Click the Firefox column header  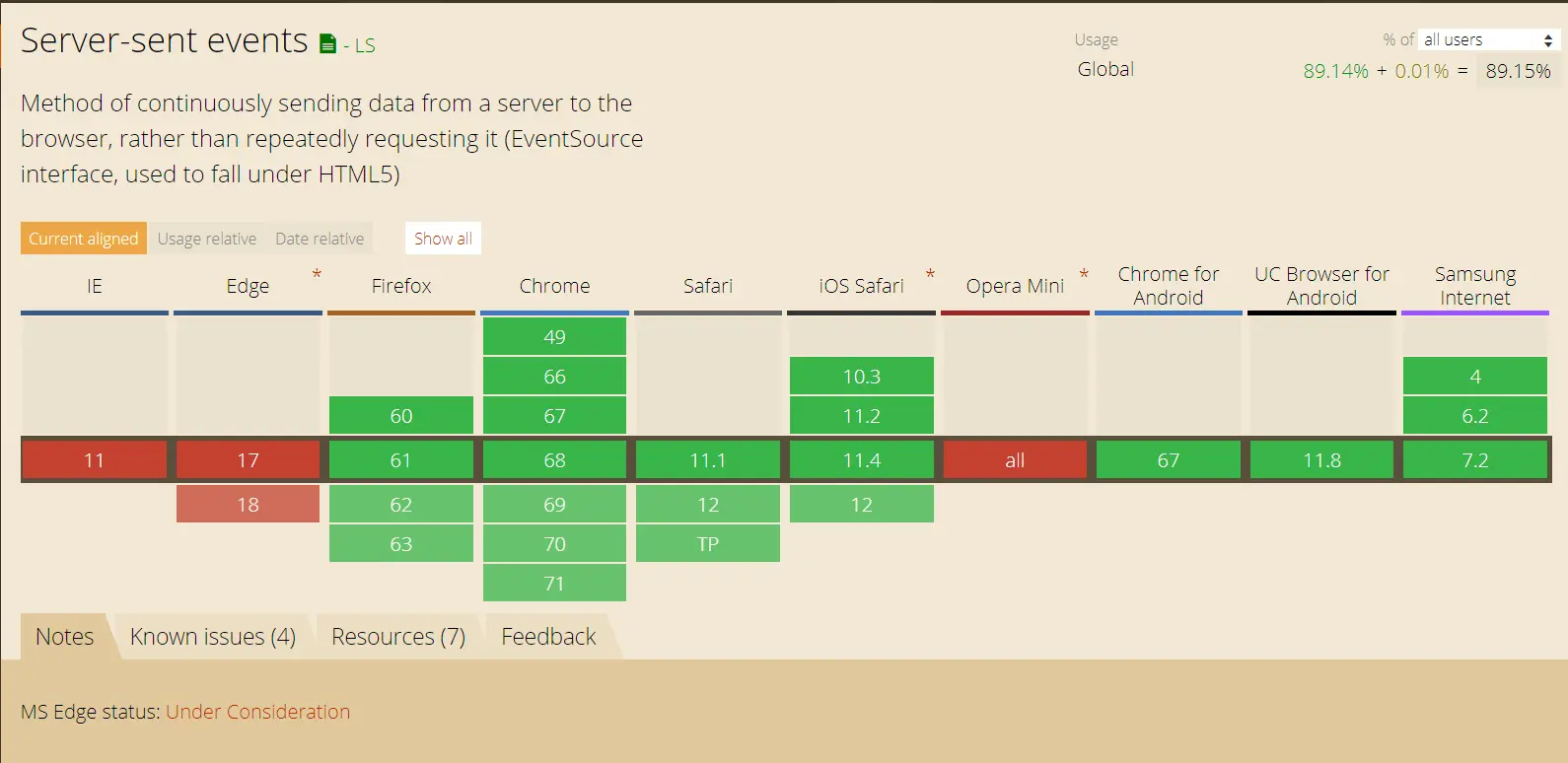click(x=401, y=286)
